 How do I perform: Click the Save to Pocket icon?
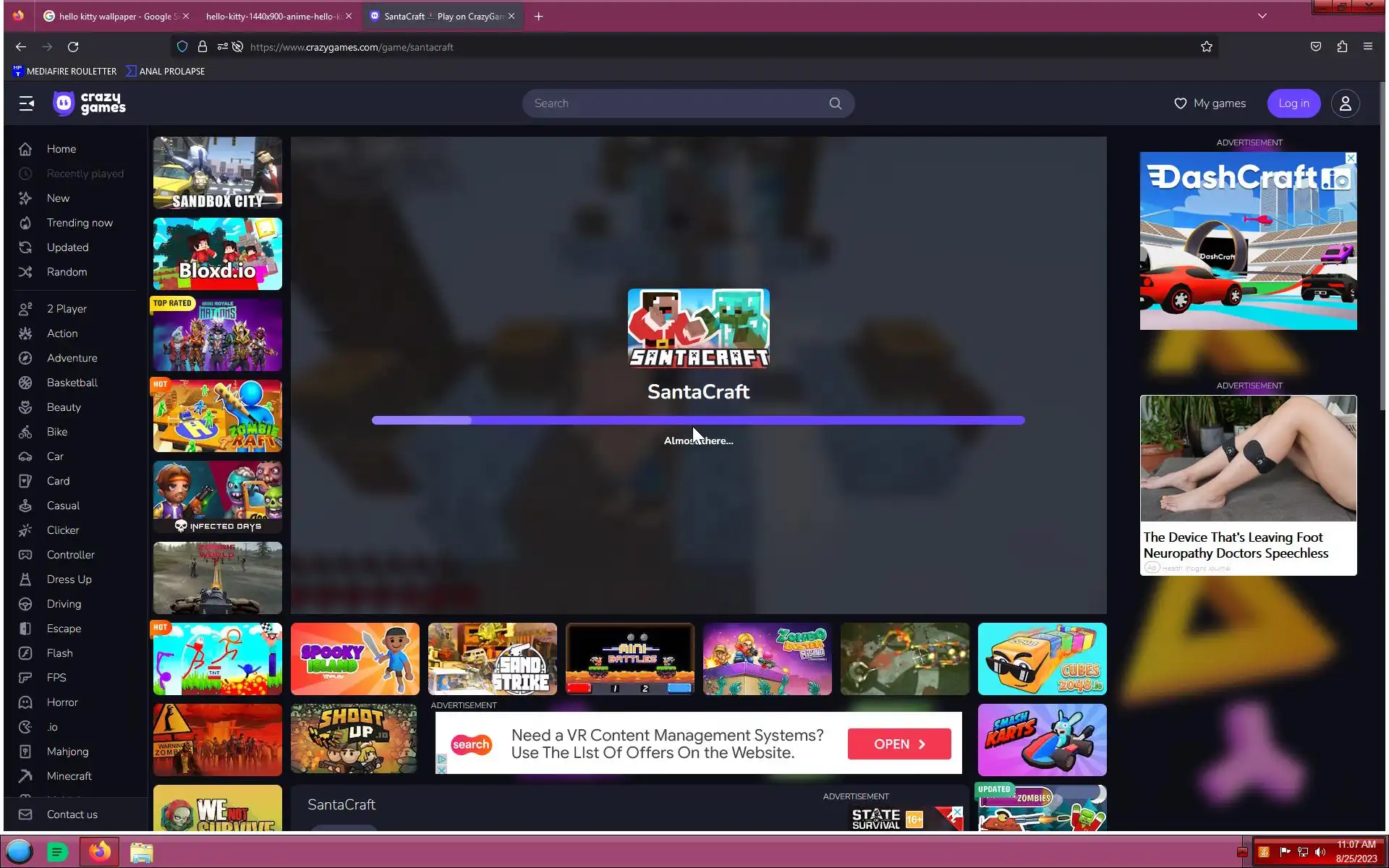[1315, 47]
